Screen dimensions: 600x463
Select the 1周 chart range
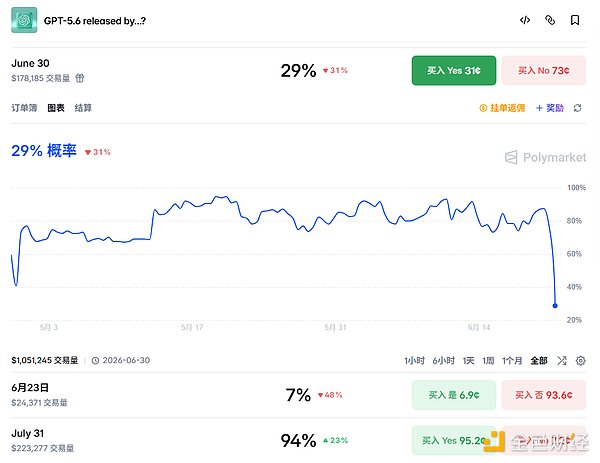tap(488, 360)
